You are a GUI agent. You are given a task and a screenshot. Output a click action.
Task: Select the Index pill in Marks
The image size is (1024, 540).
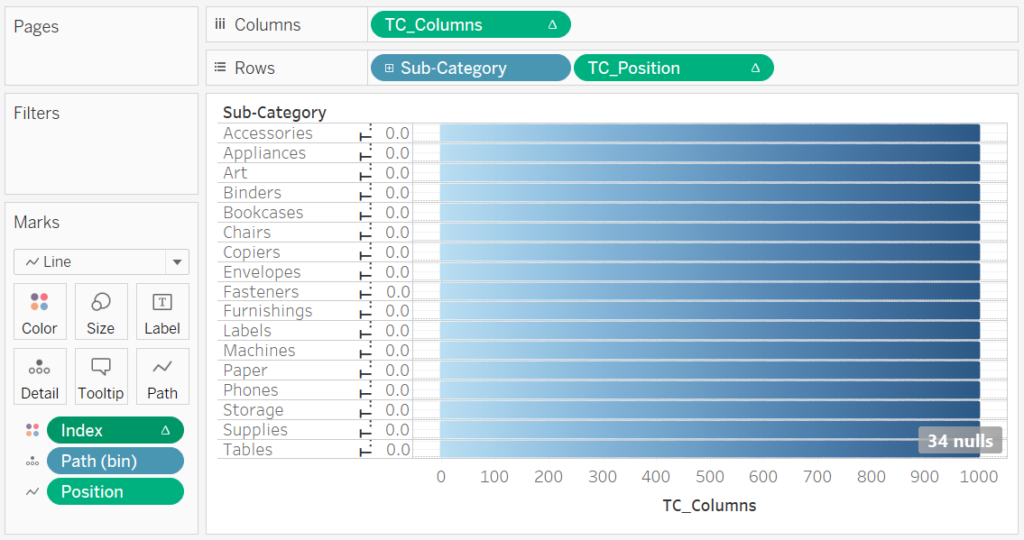(x=115, y=430)
